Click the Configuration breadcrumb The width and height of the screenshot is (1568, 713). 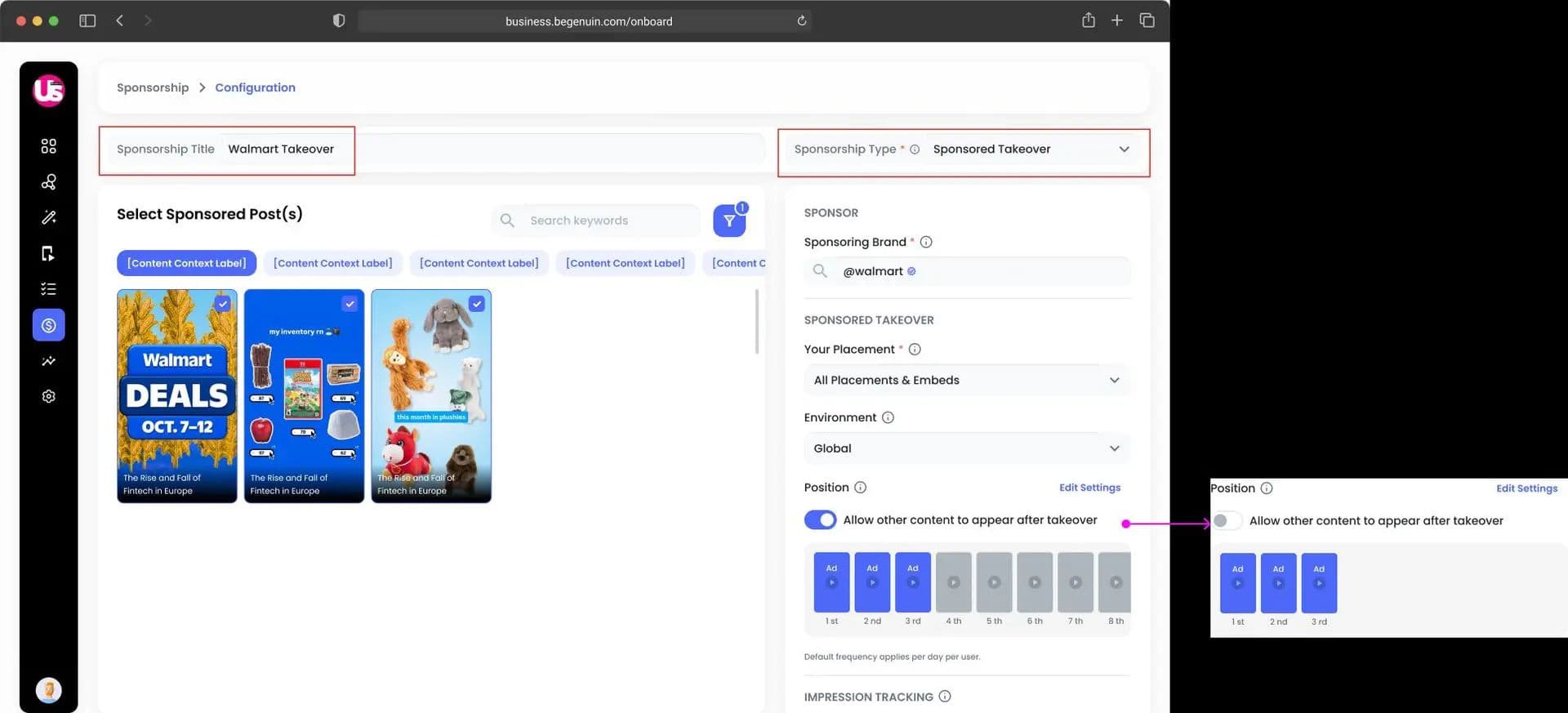255,87
